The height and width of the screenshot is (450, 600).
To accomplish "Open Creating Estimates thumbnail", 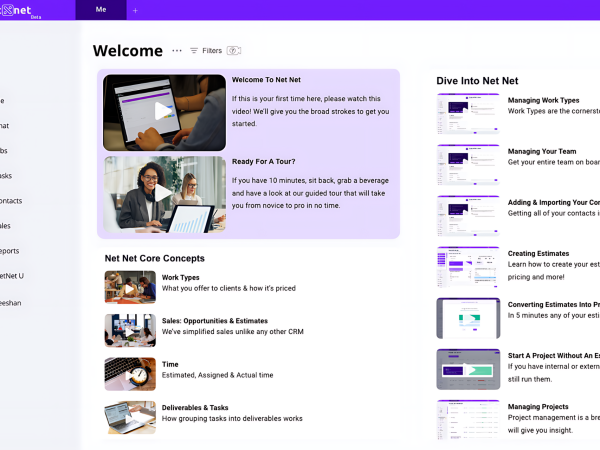I will (x=468, y=267).
